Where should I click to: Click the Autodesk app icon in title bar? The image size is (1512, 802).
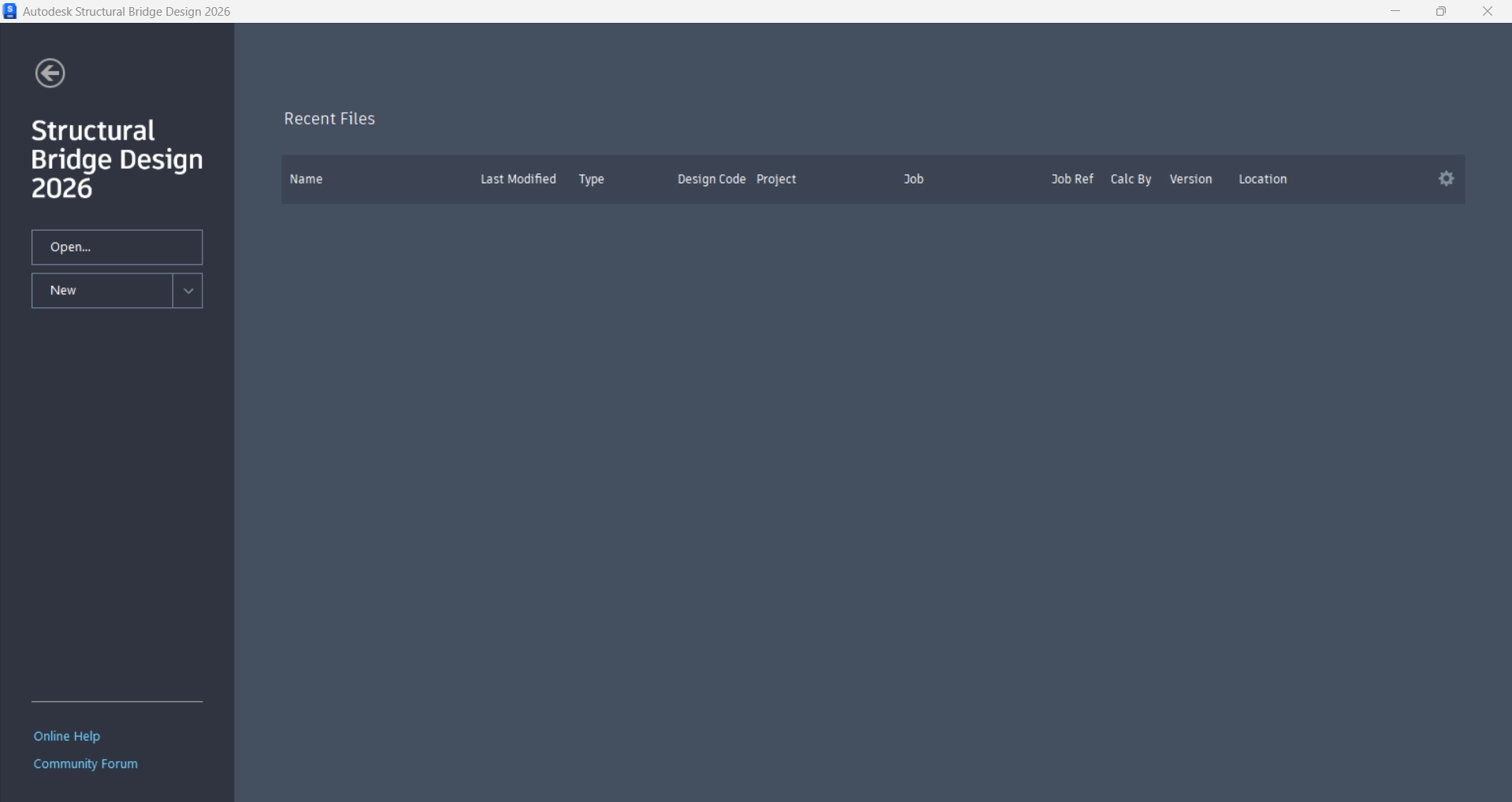(x=9, y=11)
